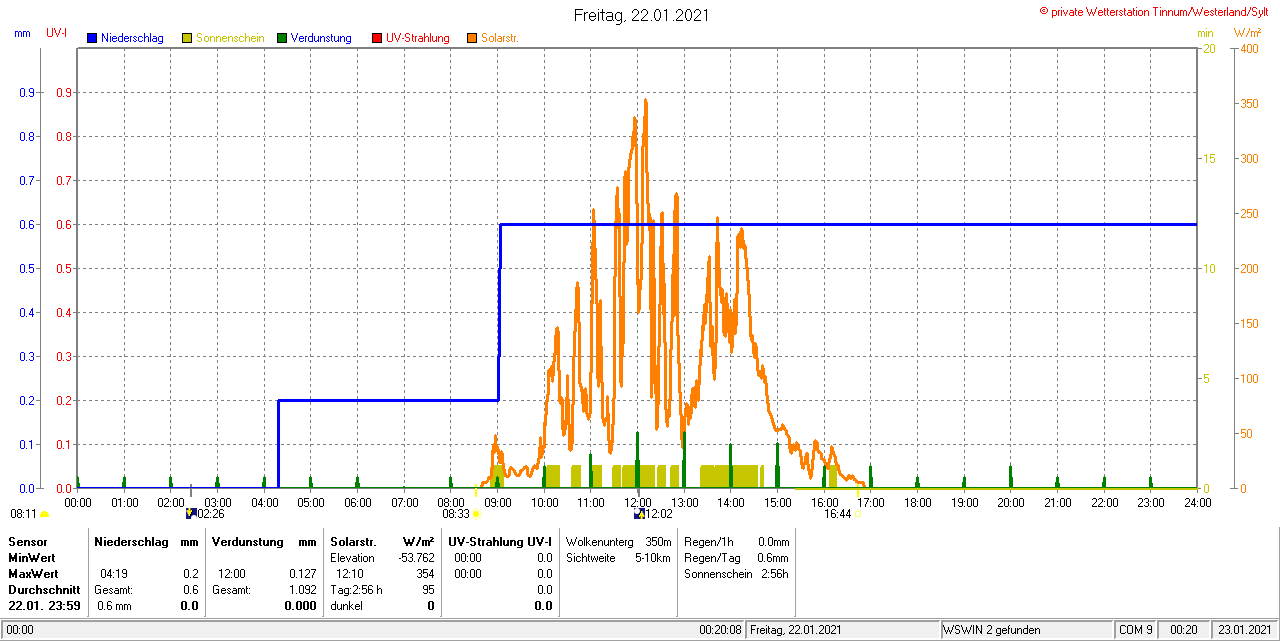Select the Sonnenschein legend label
The height and width of the screenshot is (641, 1280).
click(x=230, y=38)
